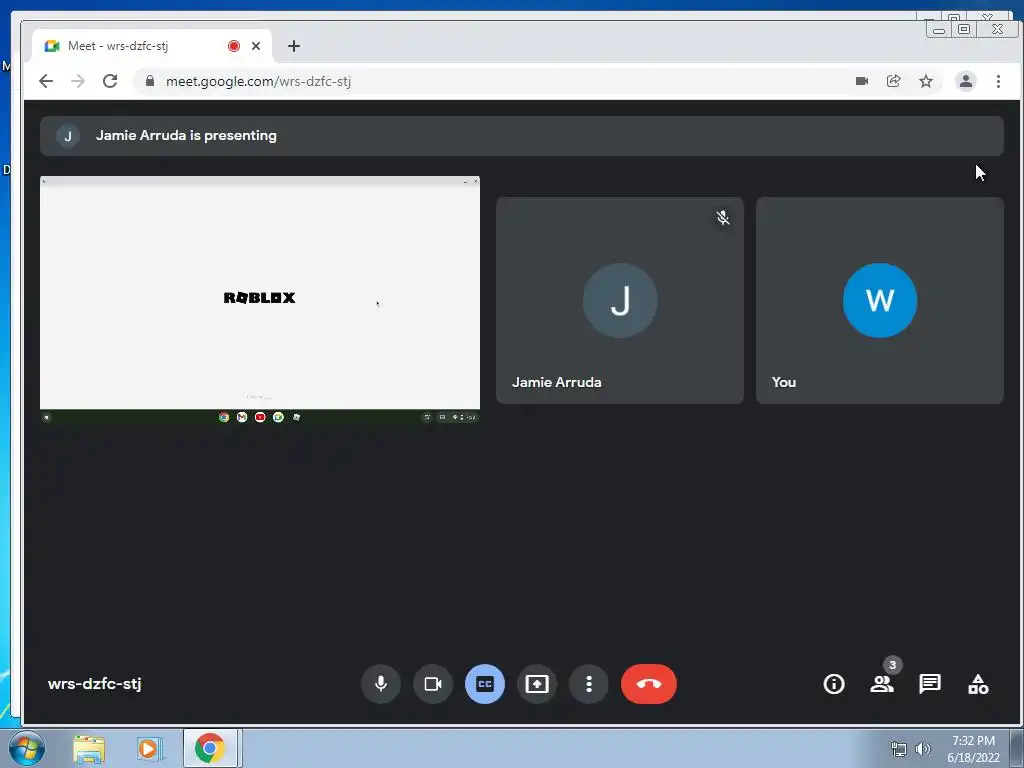Click the address bar URL
Viewport: 1024px width, 768px height.
pyautogui.click(x=258, y=82)
